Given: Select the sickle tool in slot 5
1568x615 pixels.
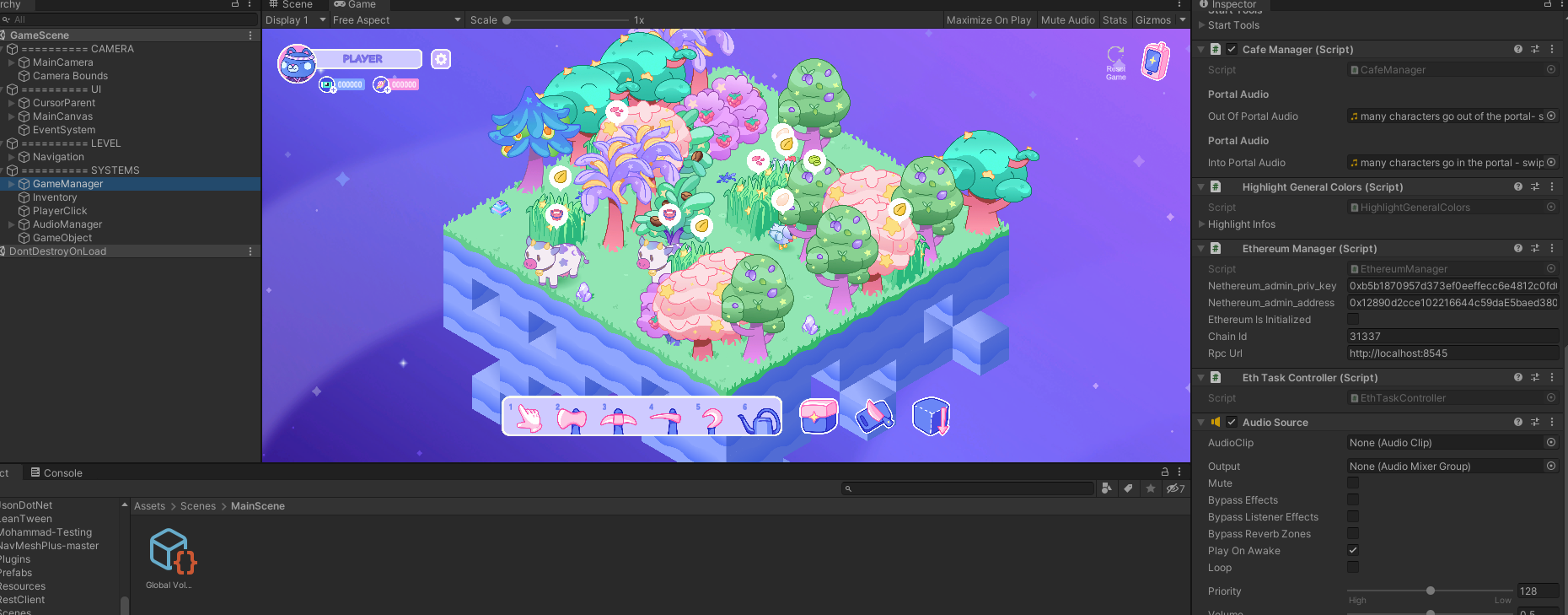Looking at the screenshot, I should coord(712,418).
